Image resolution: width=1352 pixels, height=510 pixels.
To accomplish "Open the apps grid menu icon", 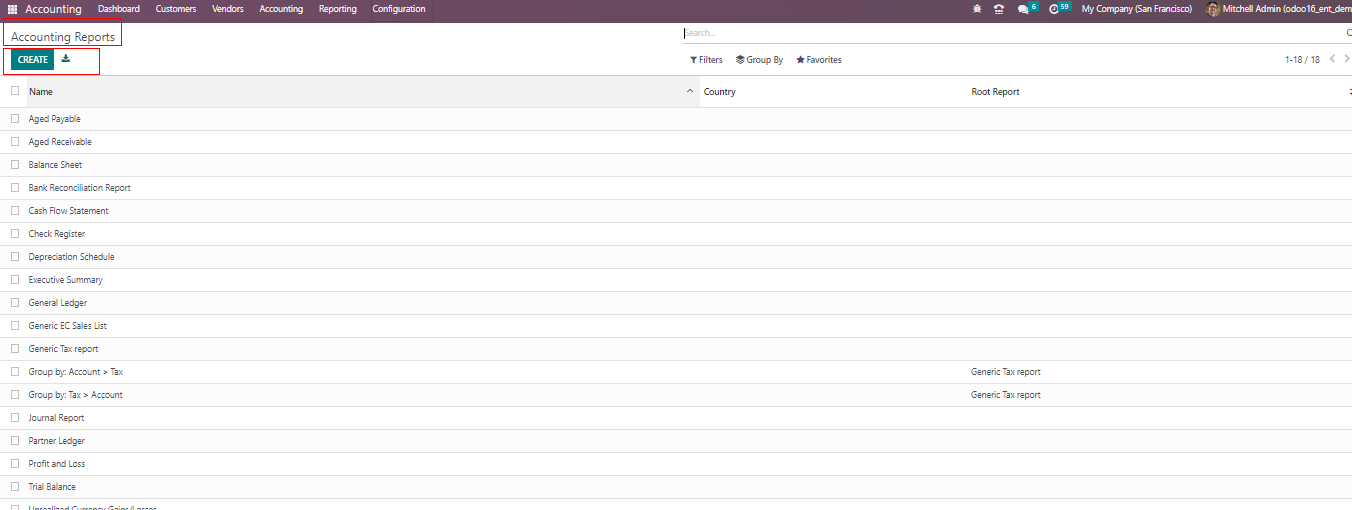I will (x=13, y=9).
